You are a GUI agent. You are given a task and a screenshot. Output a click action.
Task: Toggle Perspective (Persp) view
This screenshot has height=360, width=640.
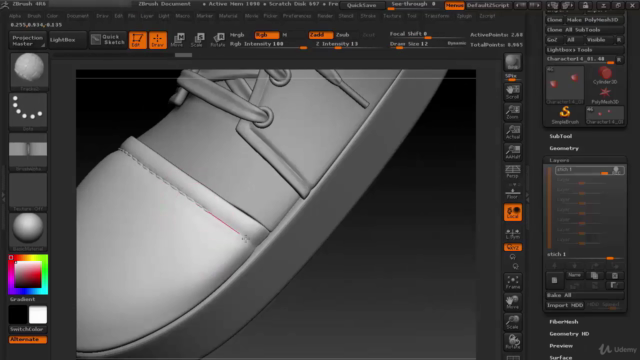513,171
